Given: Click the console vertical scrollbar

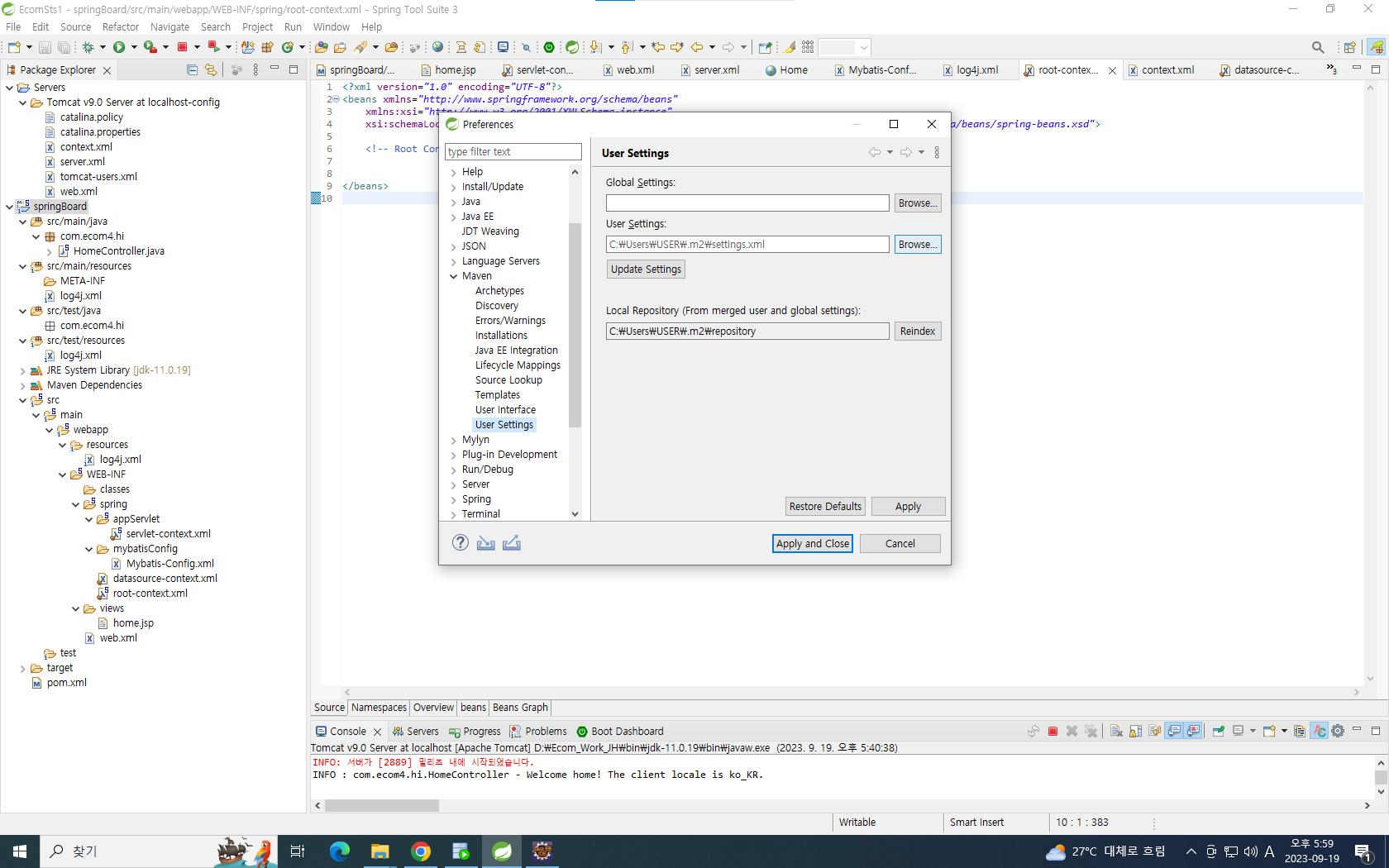Looking at the screenshot, I should click(x=1381, y=777).
